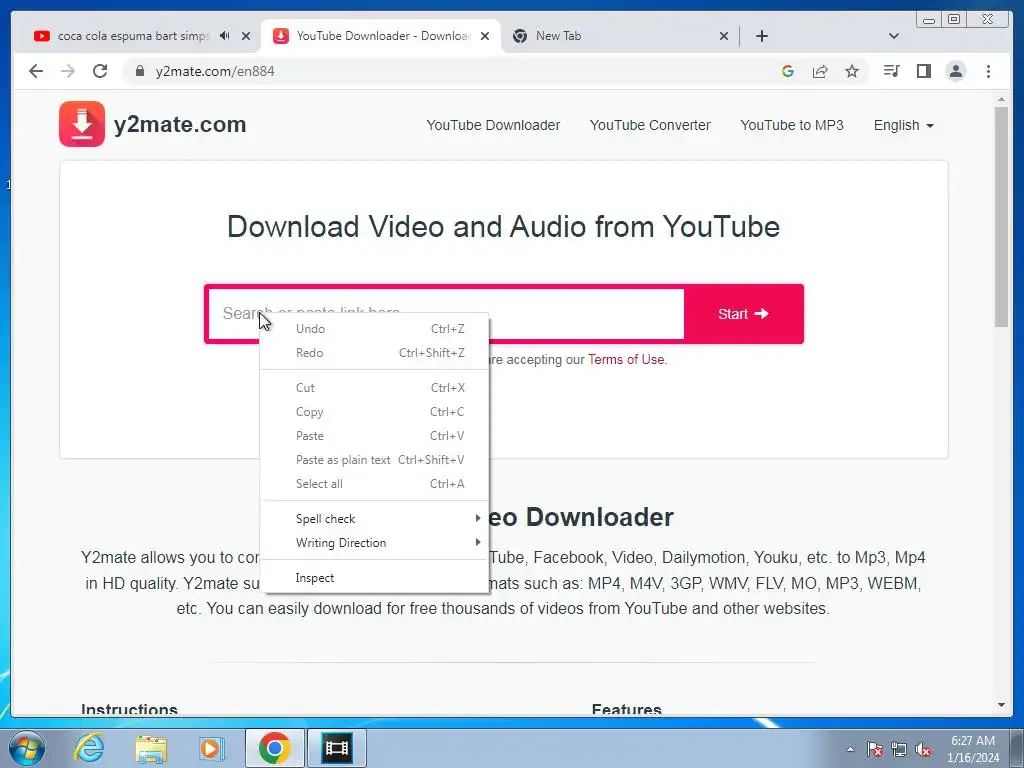Screen dimensions: 1024x768
Task: Show hidden system tray icons
Action: pos(850,749)
